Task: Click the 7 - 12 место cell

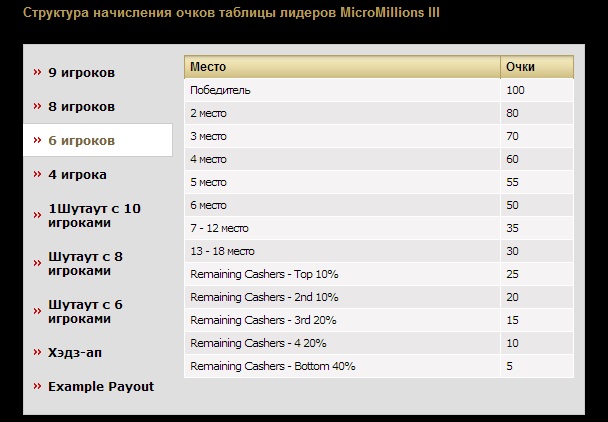Action: 342,228
